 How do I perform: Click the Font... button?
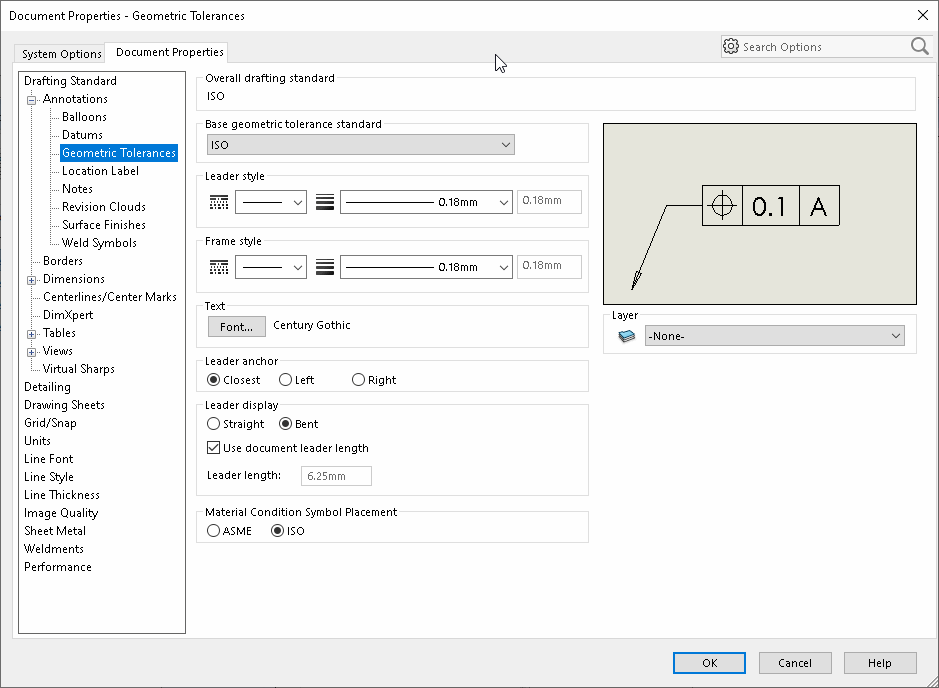click(x=237, y=327)
